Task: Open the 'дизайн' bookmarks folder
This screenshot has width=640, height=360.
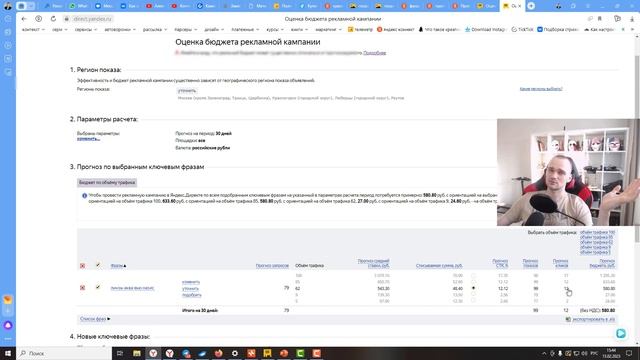Action: 214,29
